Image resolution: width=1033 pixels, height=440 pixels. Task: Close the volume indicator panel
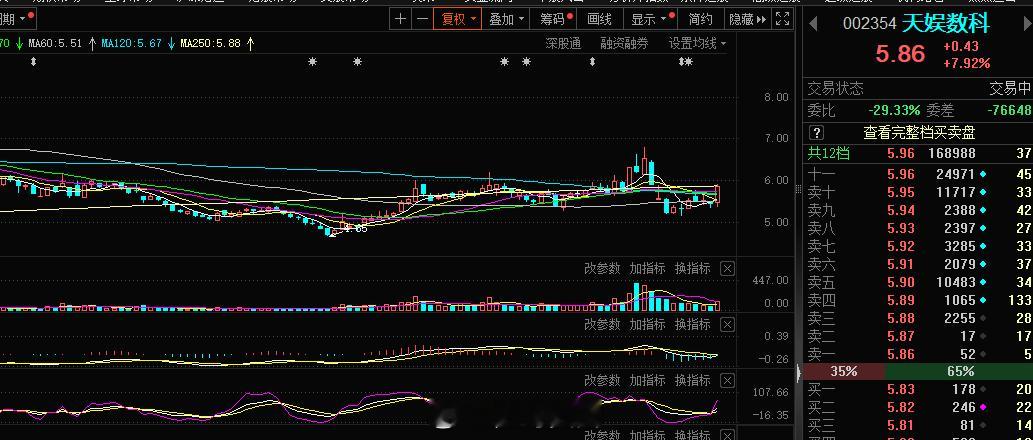click(727, 269)
